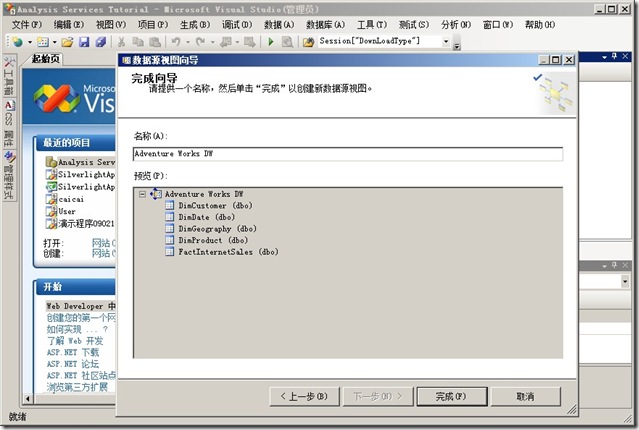Open the 文件(F) menu
Screen dimensions: 639x430
click(26, 25)
